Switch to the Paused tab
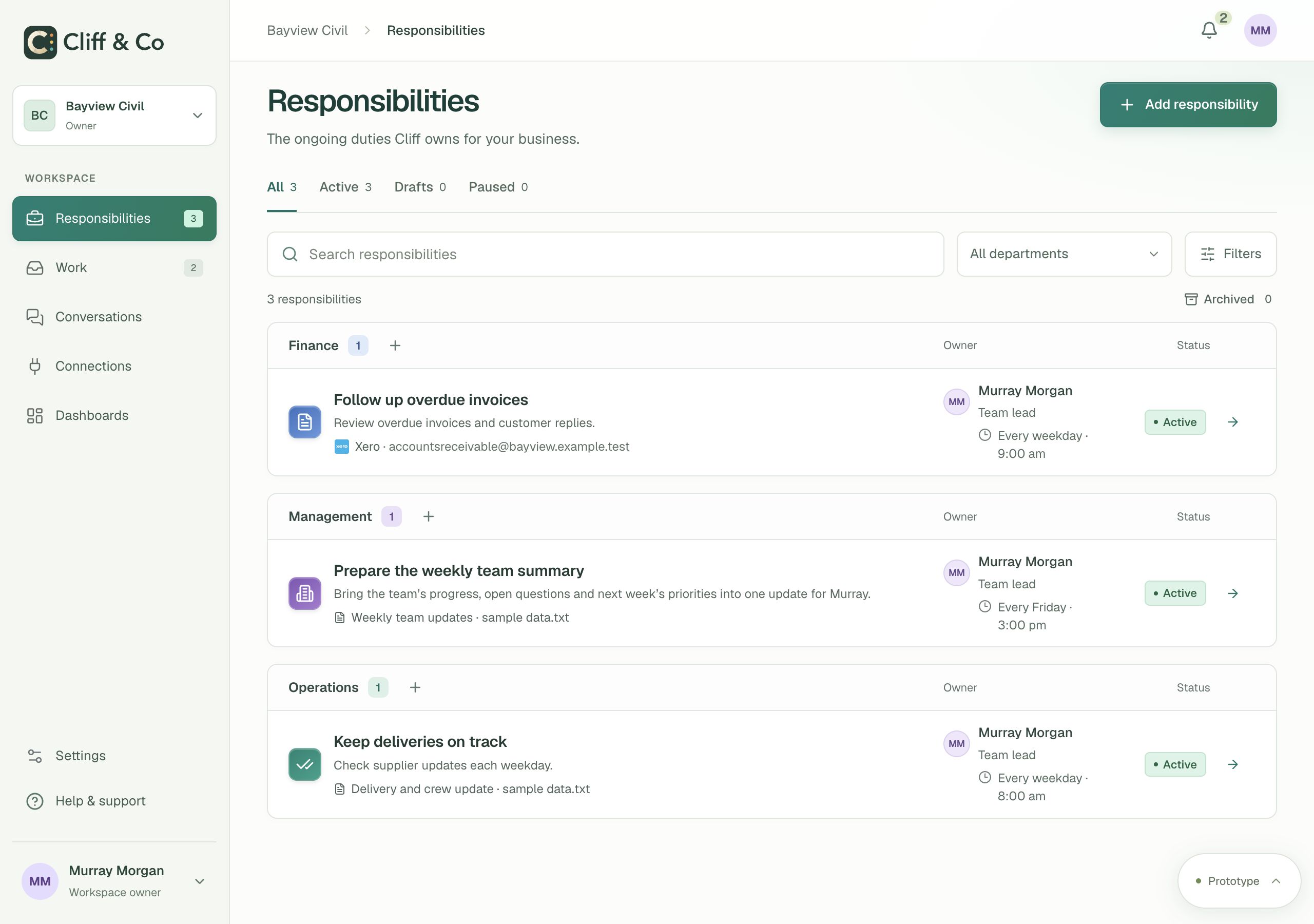 pos(498,187)
